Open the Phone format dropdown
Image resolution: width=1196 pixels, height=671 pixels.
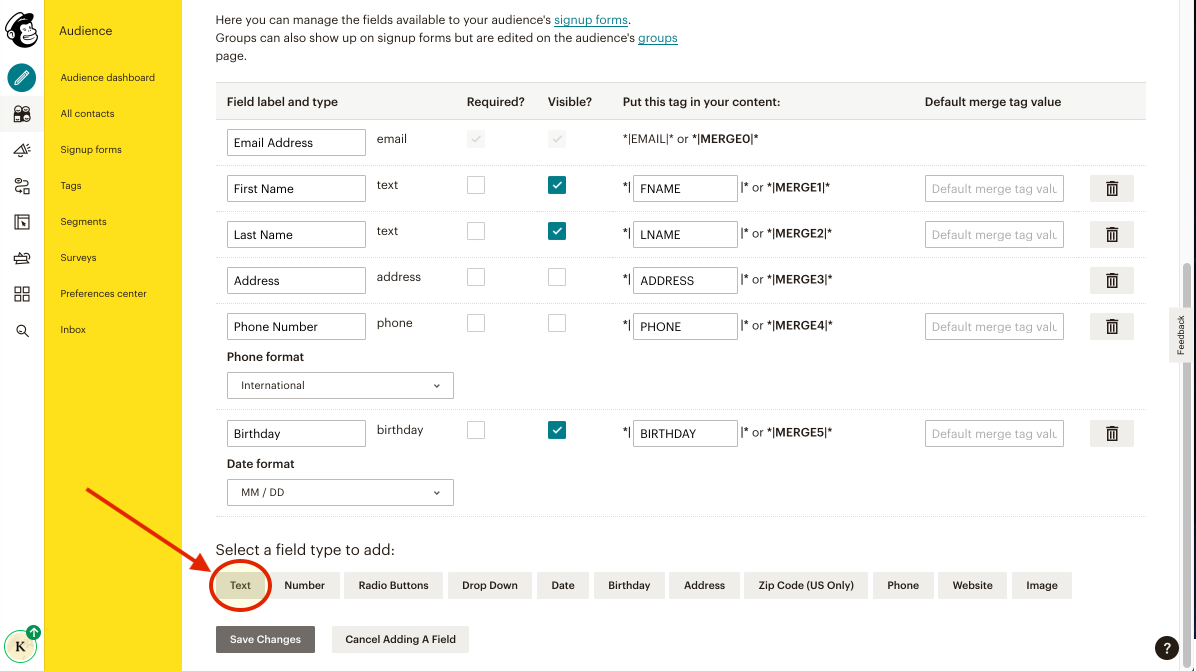[x=340, y=385]
